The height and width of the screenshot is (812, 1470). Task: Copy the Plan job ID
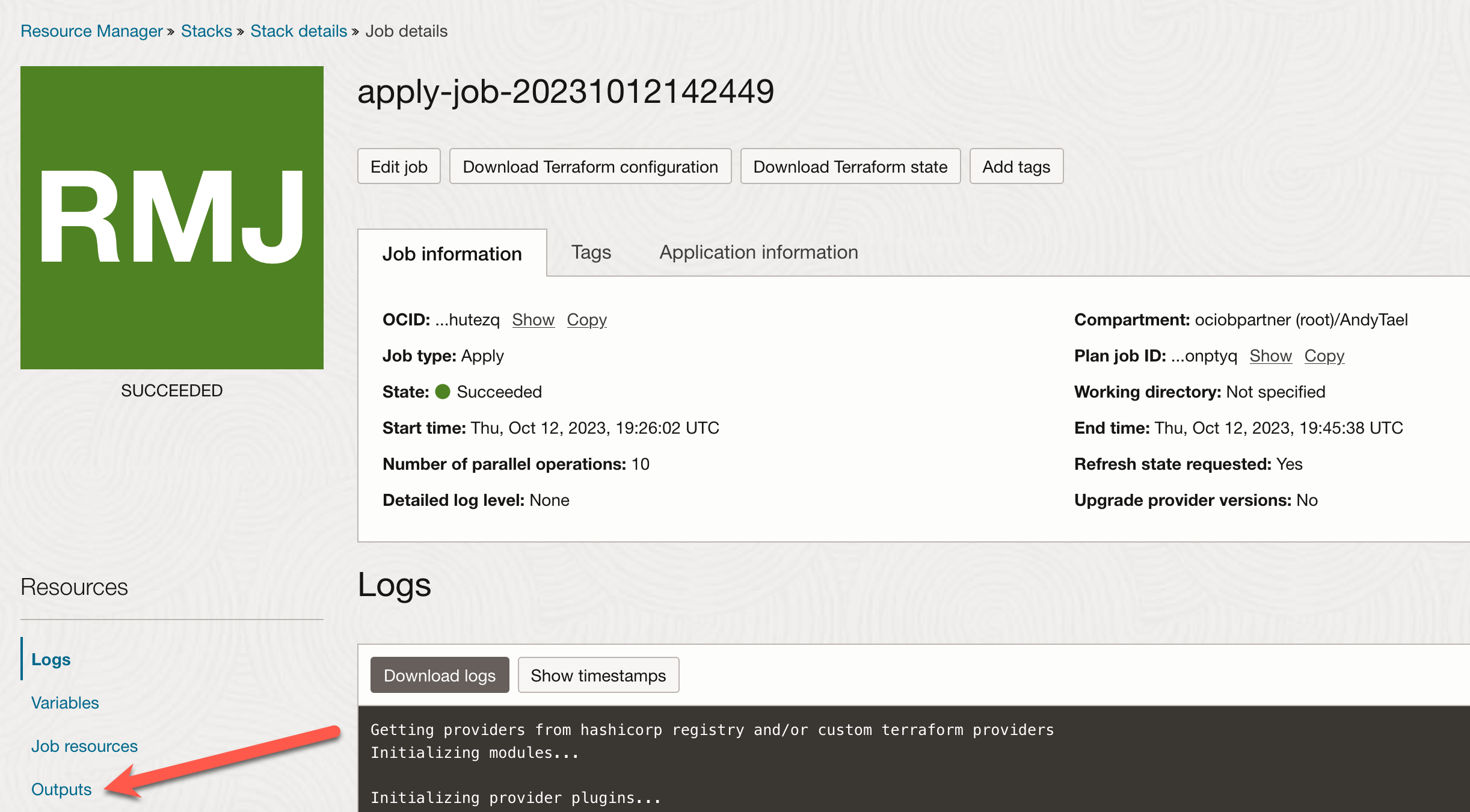click(x=1324, y=355)
